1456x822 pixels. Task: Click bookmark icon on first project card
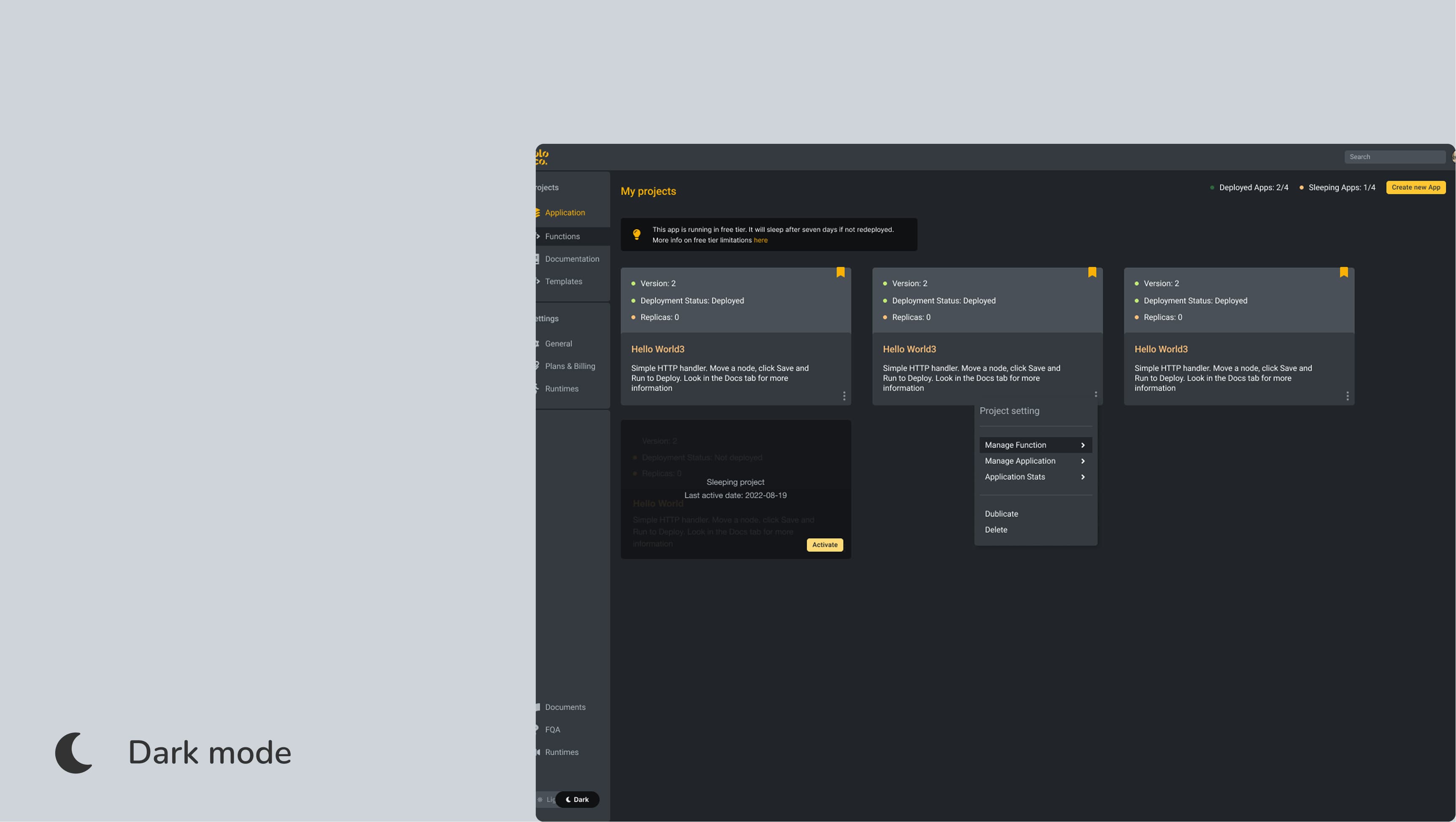point(840,272)
